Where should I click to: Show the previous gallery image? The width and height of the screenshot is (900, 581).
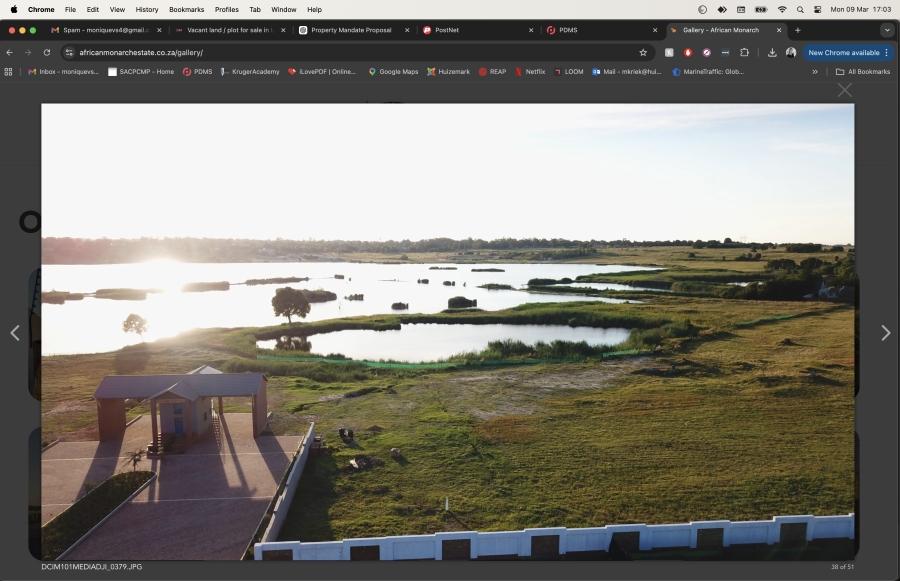pos(14,333)
